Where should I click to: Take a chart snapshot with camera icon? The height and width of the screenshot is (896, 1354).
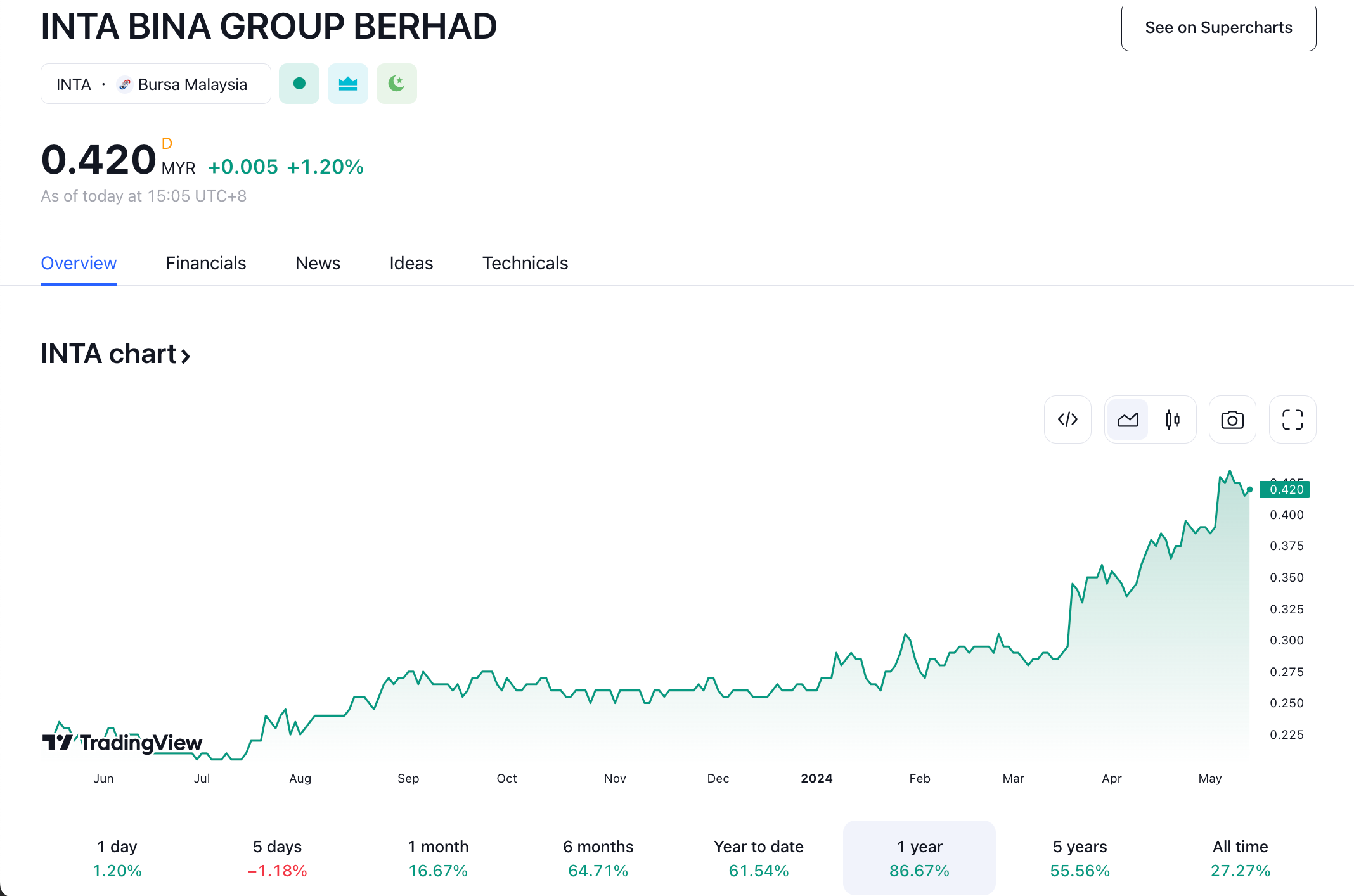point(1232,419)
